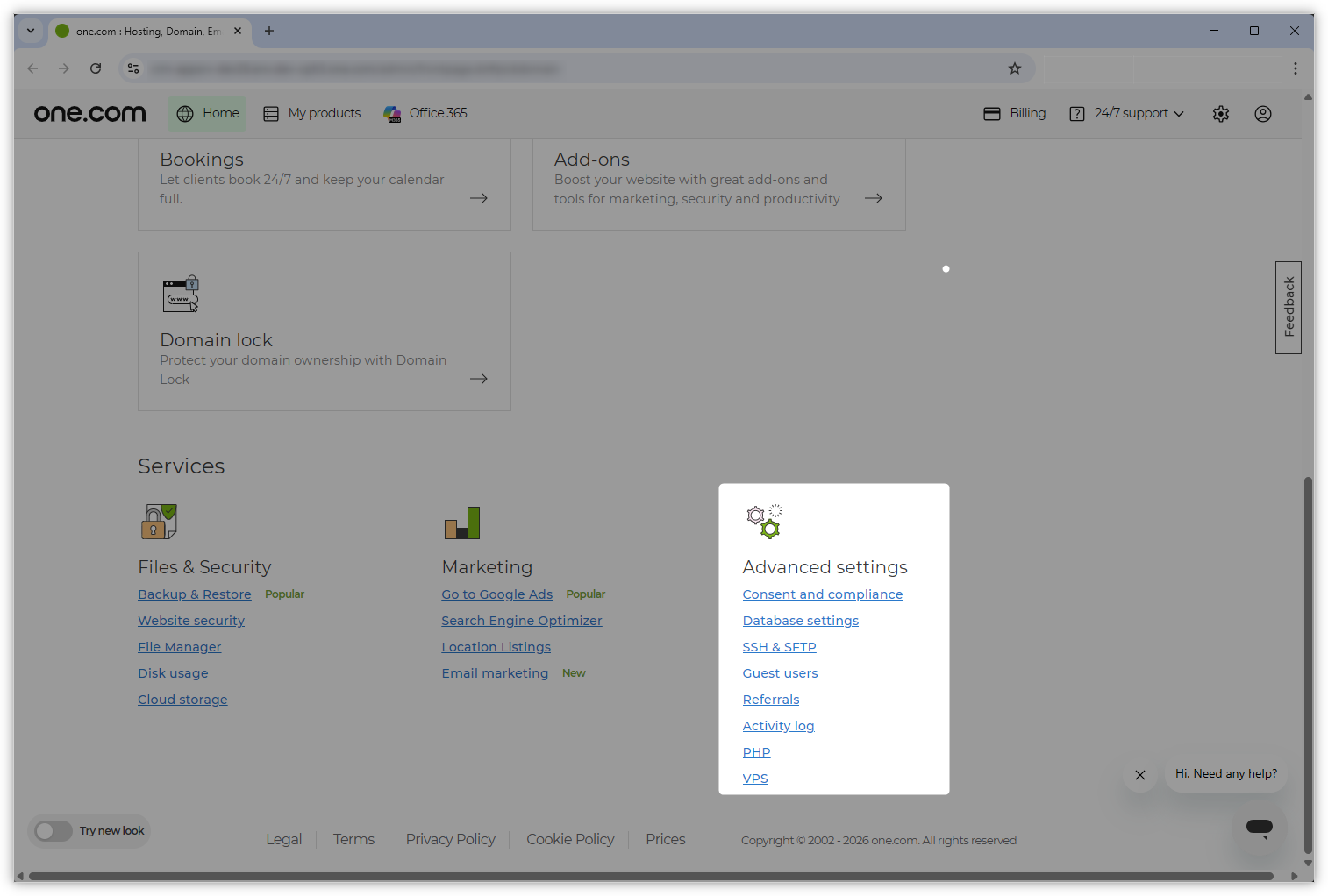Viewport: 1328px width, 896px height.
Task: Dismiss the Need any help popup
Action: (x=1139, y=775)
